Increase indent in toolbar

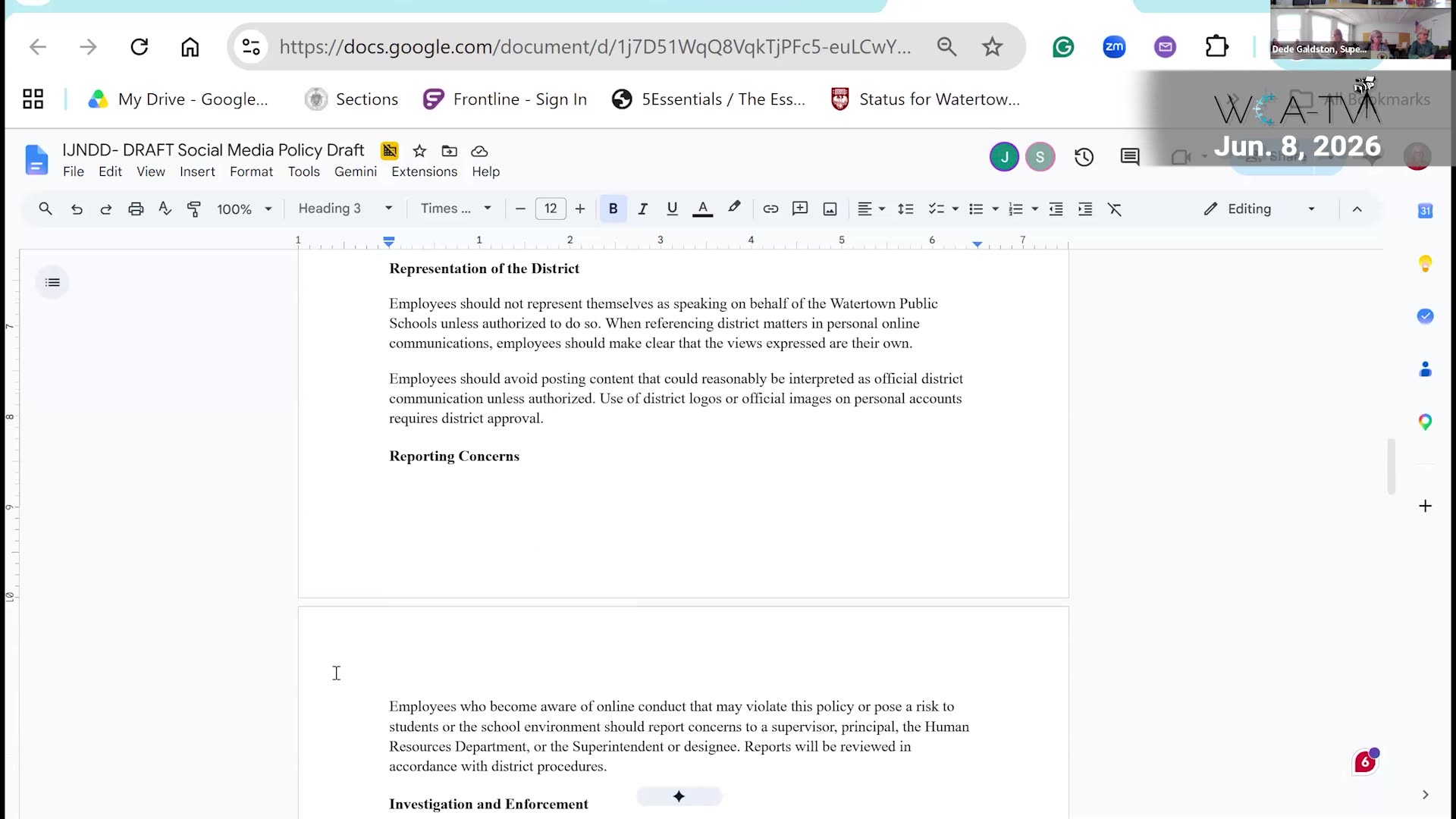pos(1085,209)
